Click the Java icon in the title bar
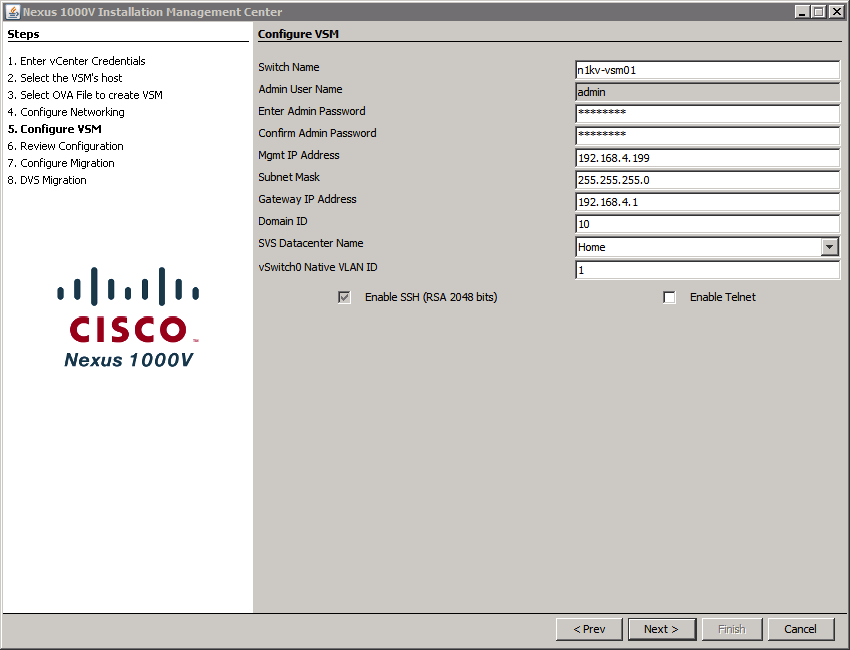The image size is (850, 650). coord(12,11)
